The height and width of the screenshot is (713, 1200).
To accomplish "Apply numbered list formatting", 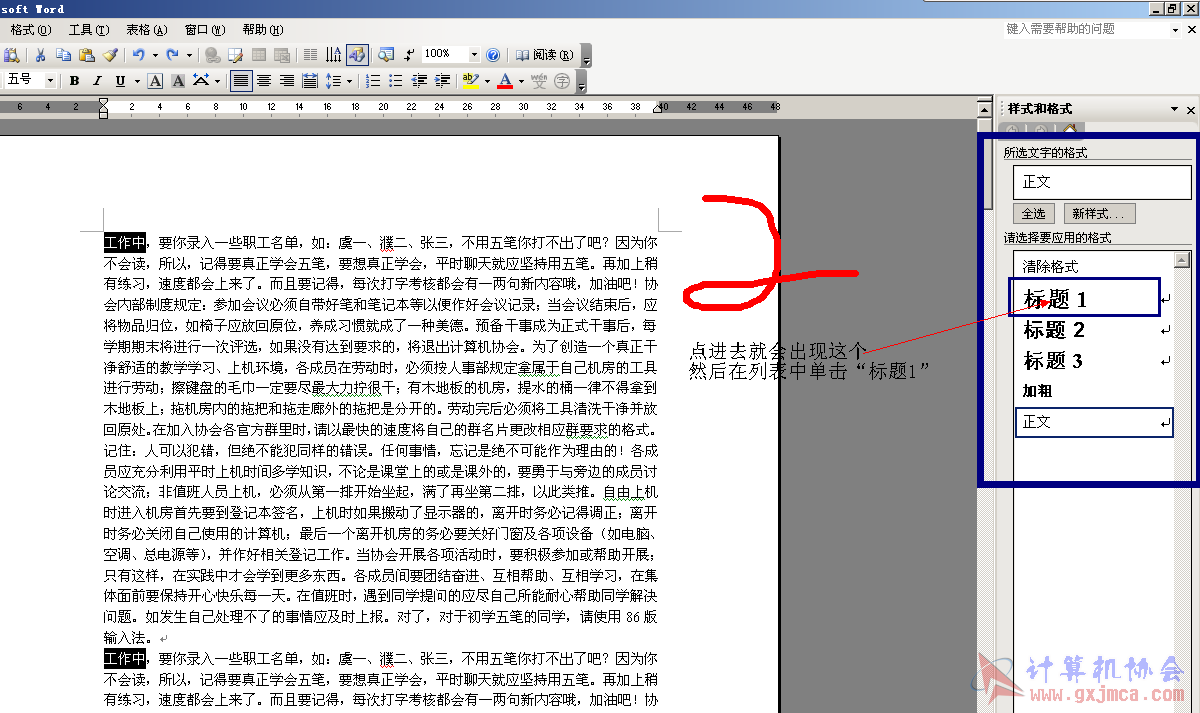I will (372, 81).
